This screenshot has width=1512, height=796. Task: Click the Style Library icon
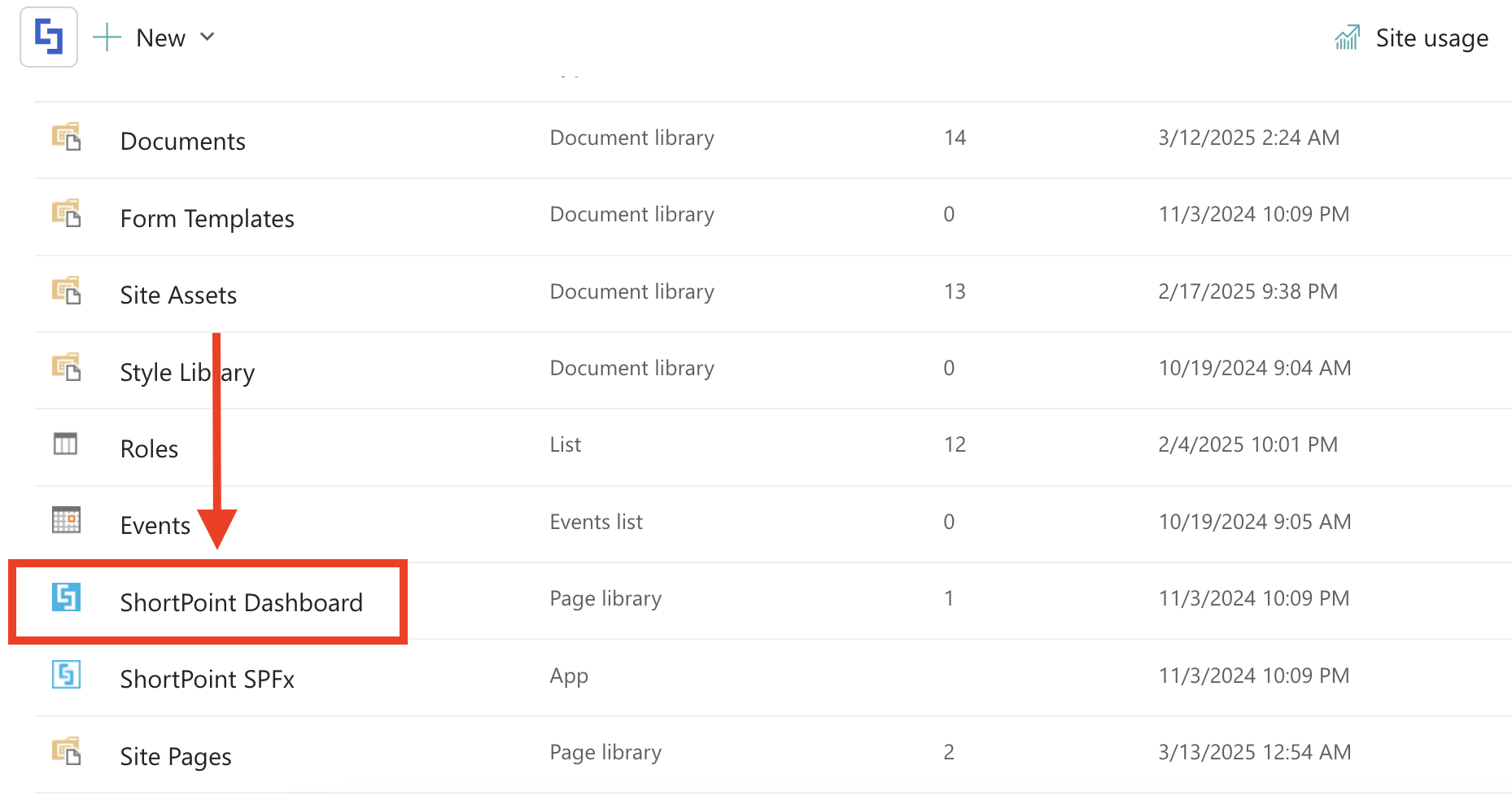(66, 367)
